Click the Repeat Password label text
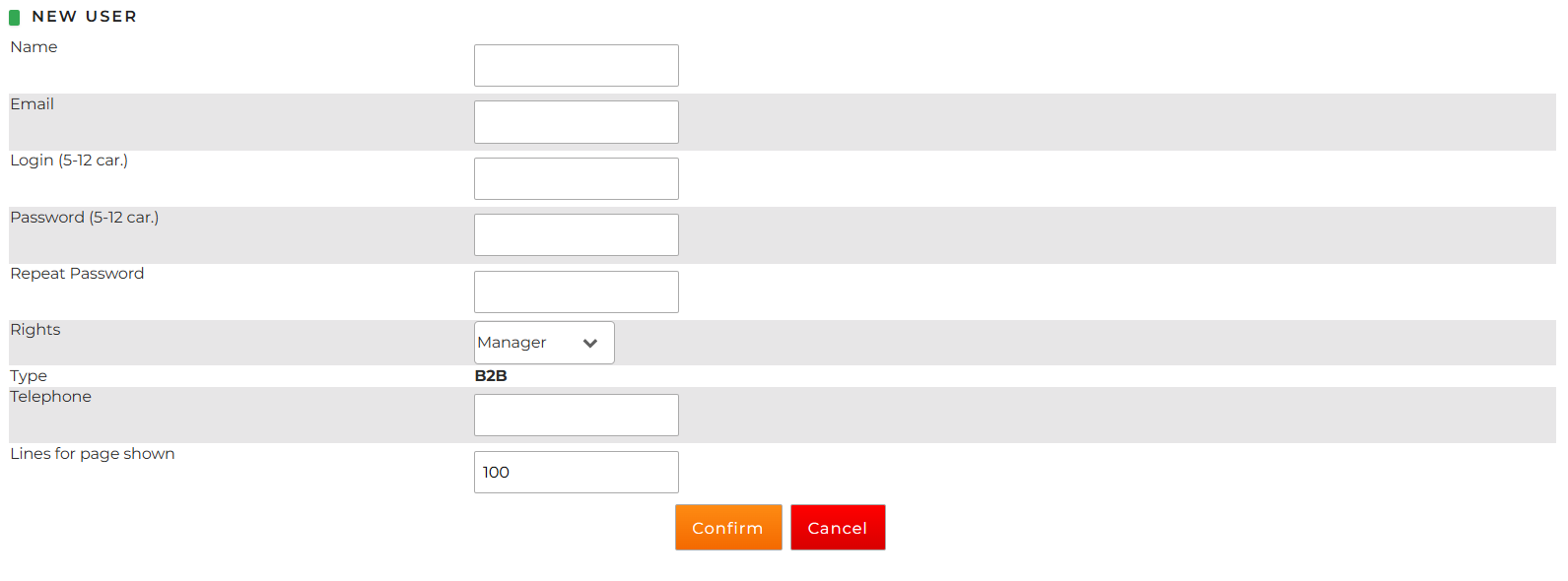Image resolution: width=1568 pixels, height=581 pixels. coord(77,274)
